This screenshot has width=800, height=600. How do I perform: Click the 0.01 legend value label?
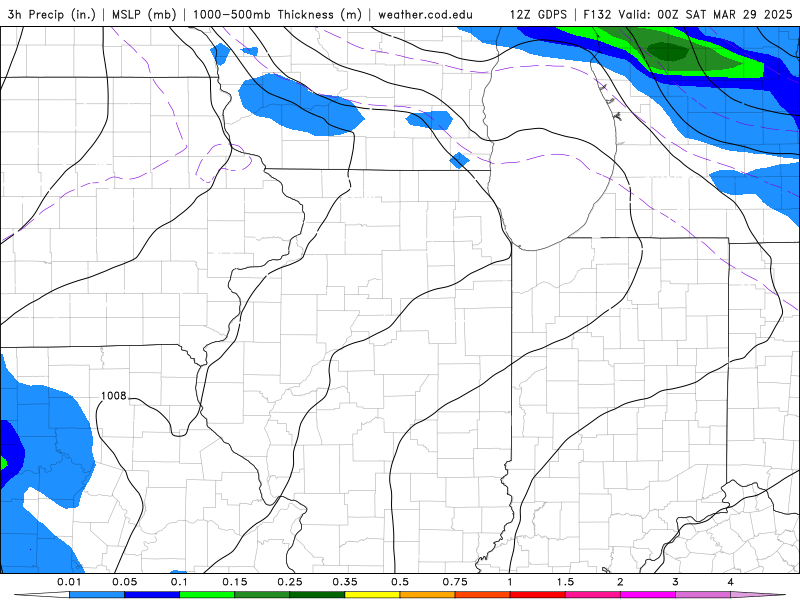pyautogui.click(x=69, y=582)
